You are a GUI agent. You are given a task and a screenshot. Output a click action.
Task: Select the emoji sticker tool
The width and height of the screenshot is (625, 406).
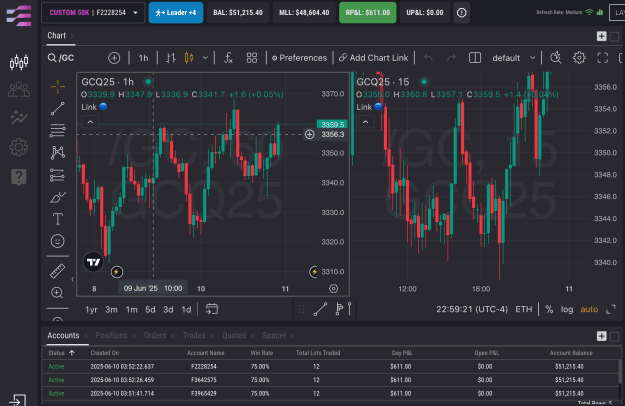[x=58, y=241]
